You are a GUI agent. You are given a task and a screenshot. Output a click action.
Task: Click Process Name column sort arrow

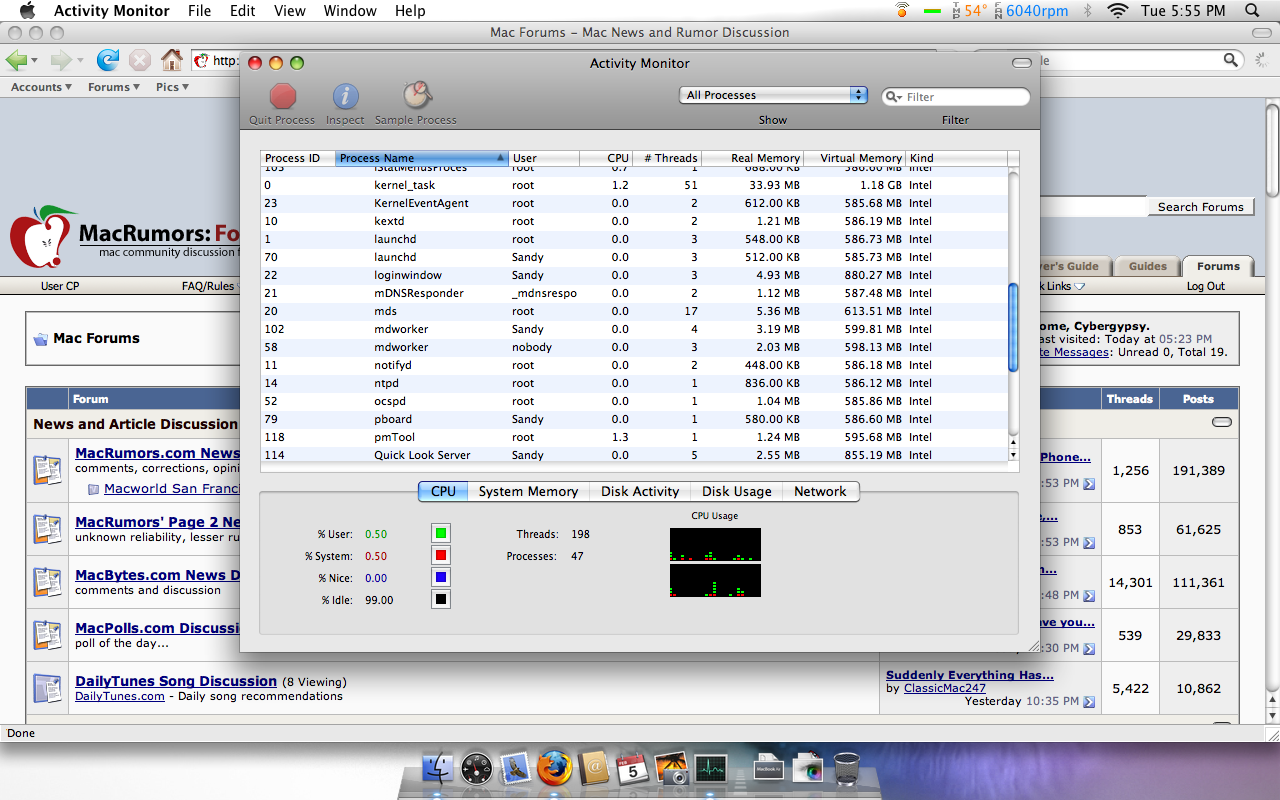coord(500,158)
